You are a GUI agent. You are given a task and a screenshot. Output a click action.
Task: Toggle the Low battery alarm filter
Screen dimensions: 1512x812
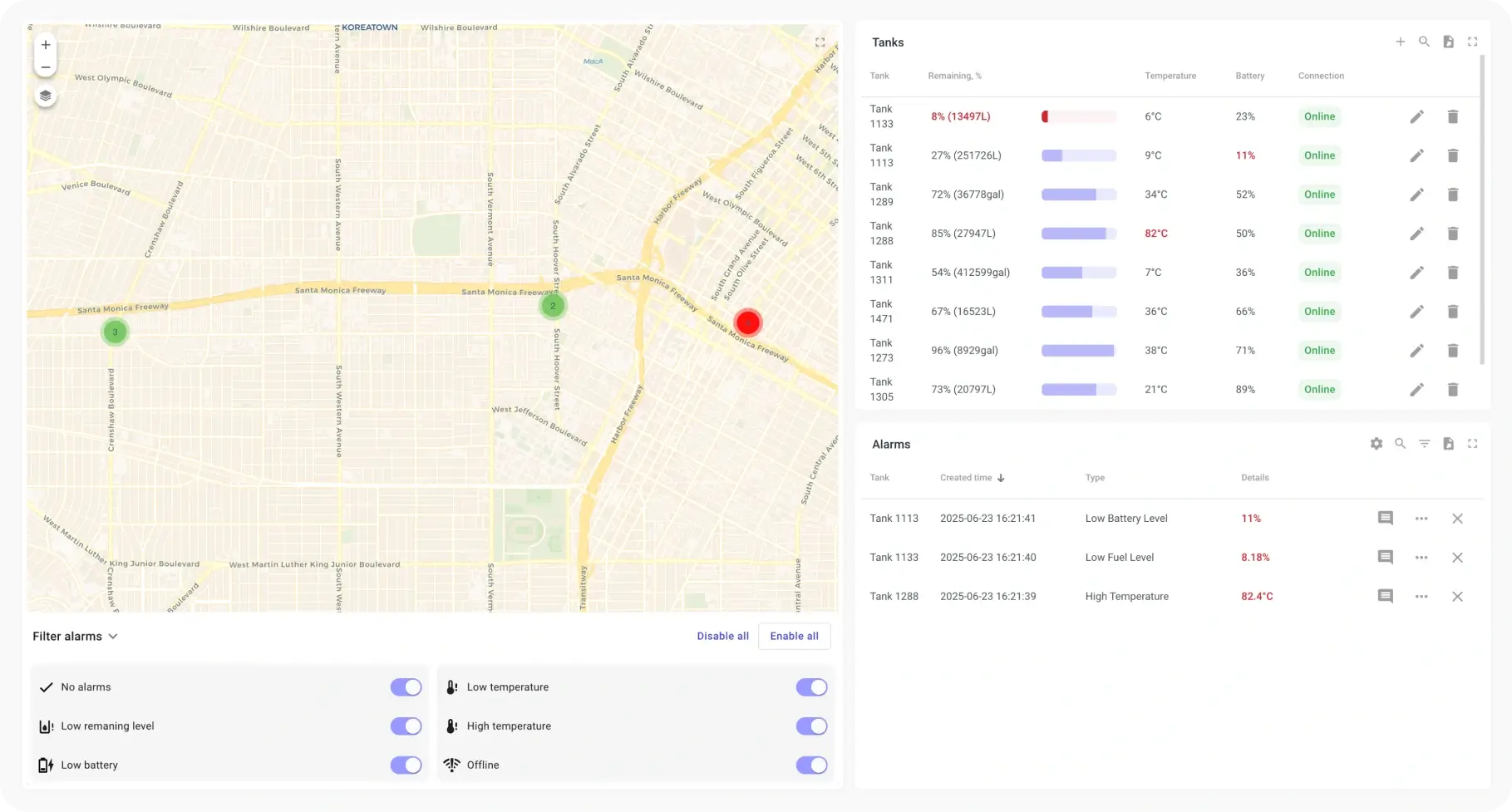406,765
